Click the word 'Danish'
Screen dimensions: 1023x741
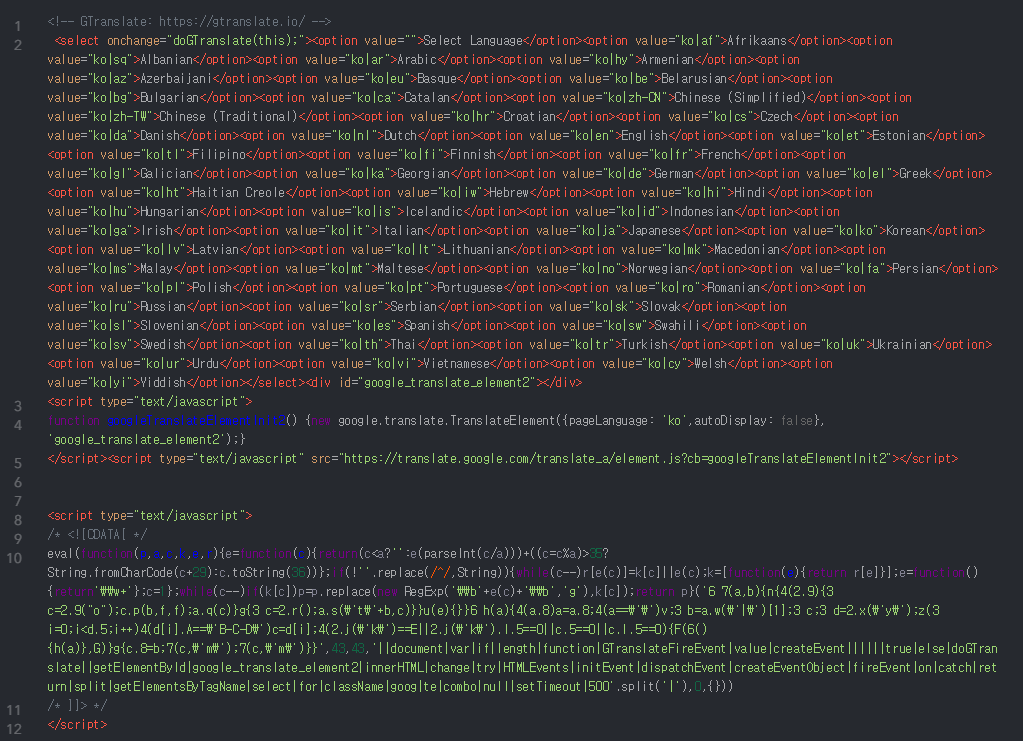(x=160, y=135)
